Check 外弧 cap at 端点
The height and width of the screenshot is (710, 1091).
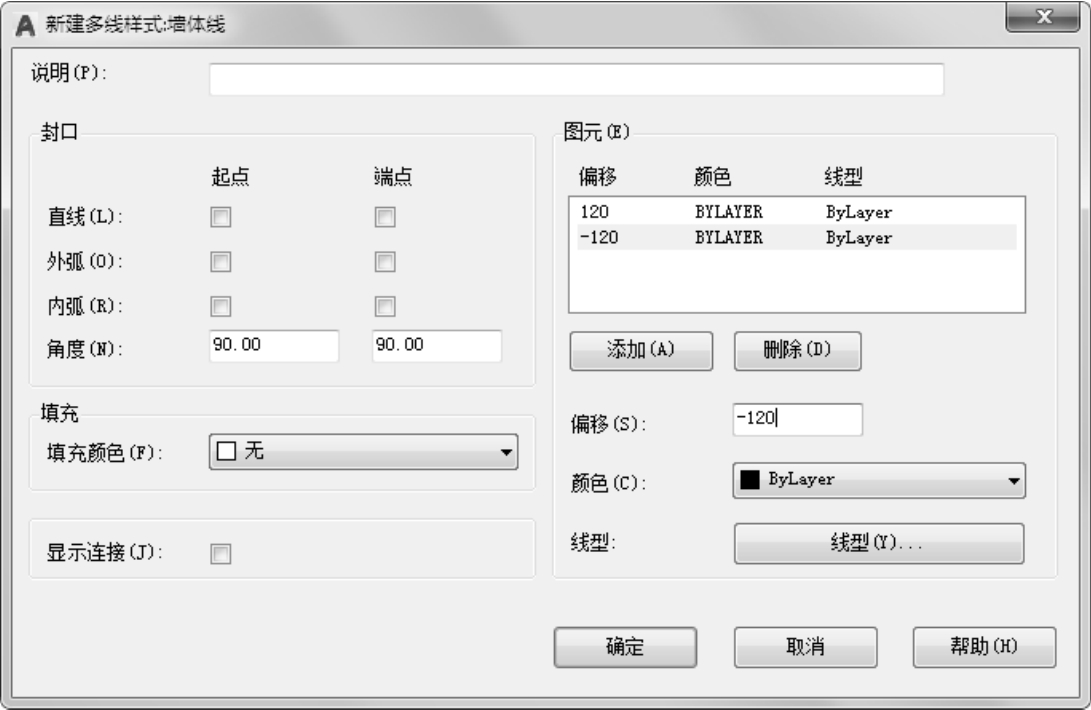tap(385, 262)
